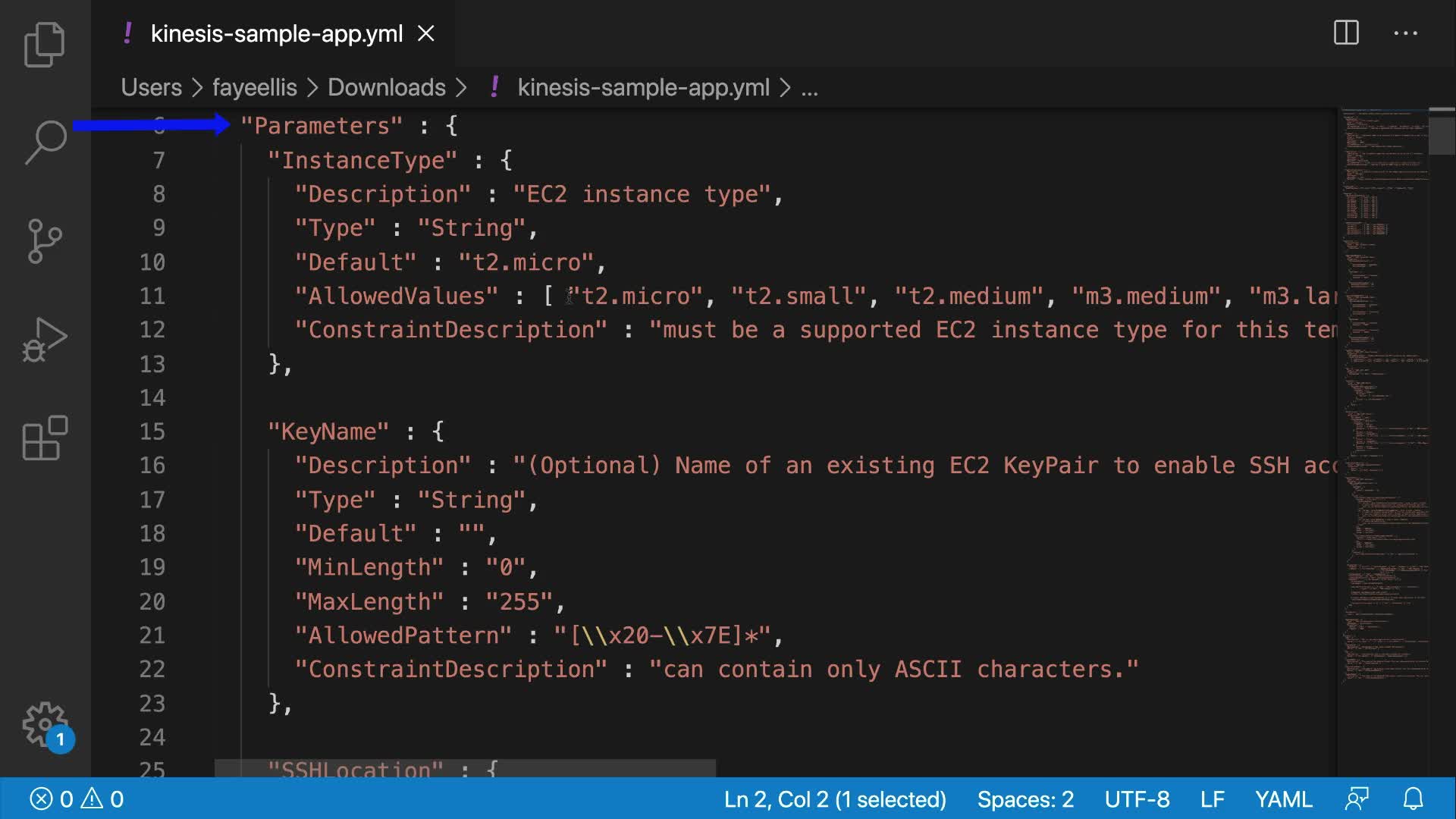1456x819 pixels.
Task: Toggle the LF end-of-line sequence
Action: 1212,799
